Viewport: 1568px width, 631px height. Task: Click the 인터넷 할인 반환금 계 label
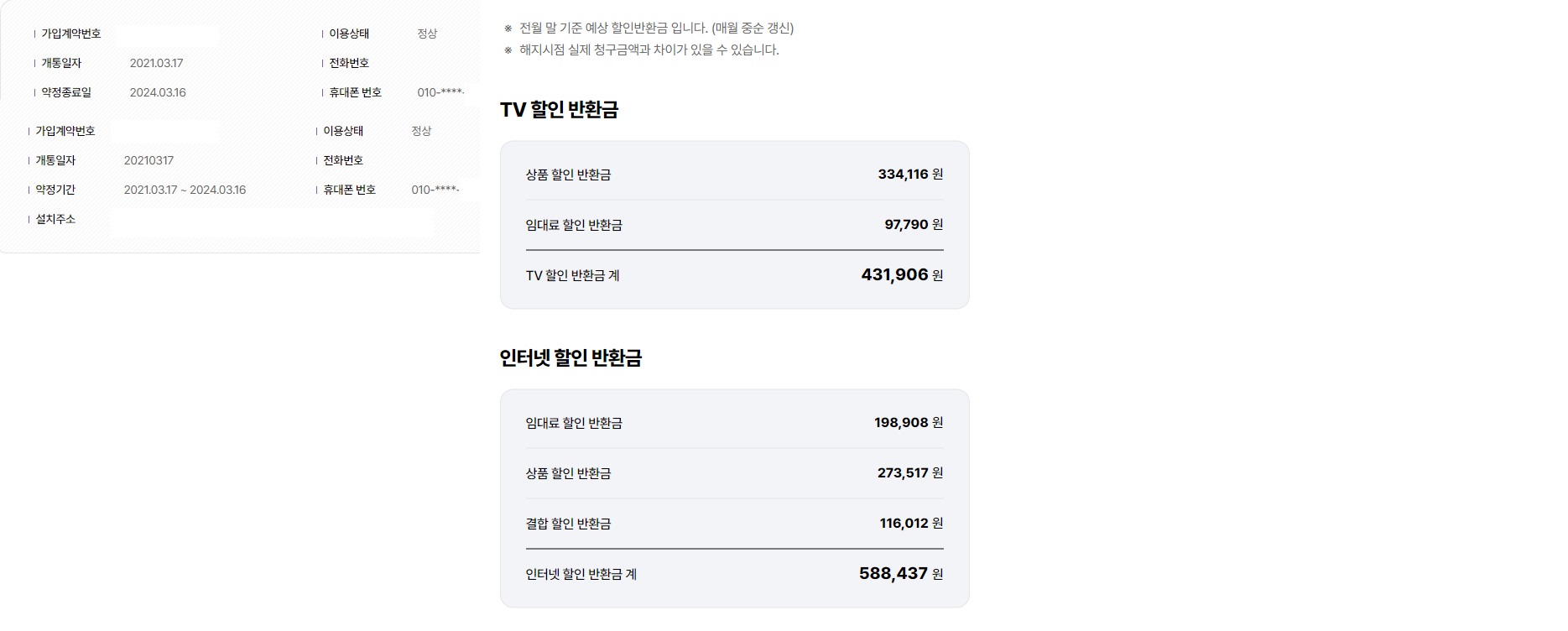[581, 574]
